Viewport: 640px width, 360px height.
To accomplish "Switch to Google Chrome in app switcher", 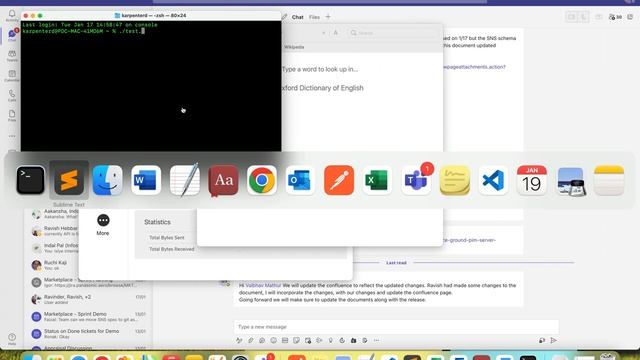I will pyautogui.click(x=262, y=180).
